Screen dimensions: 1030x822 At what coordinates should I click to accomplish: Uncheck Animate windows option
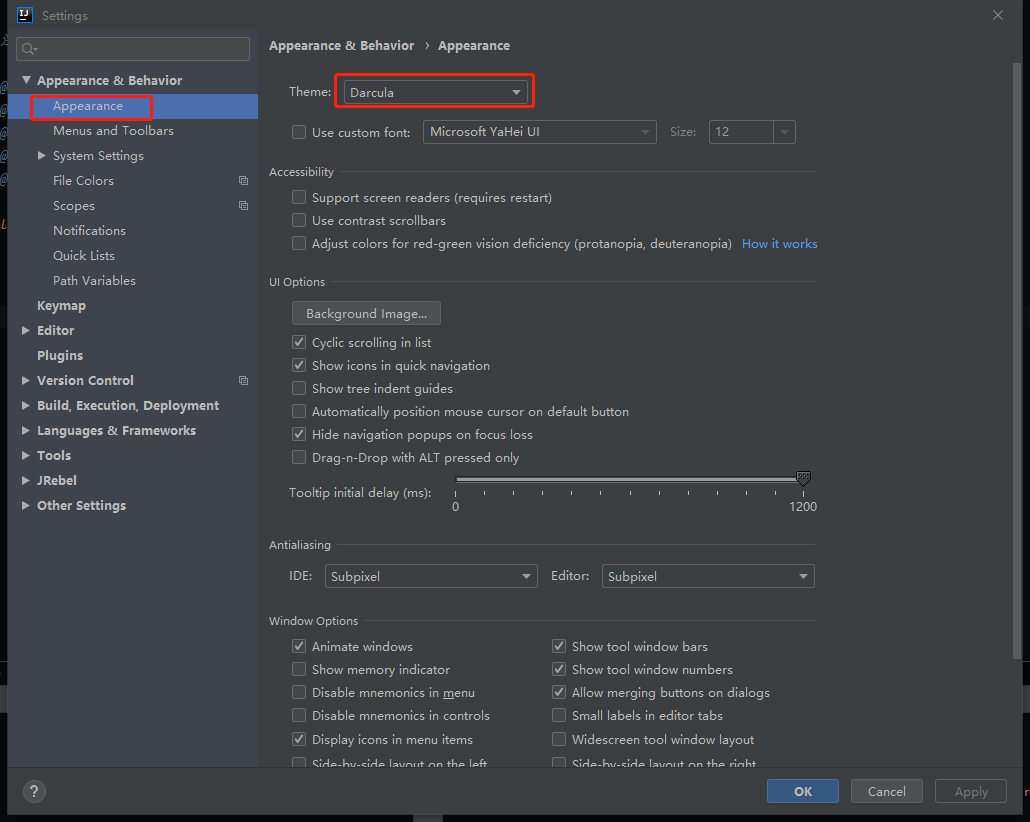[x=299, y=647]
